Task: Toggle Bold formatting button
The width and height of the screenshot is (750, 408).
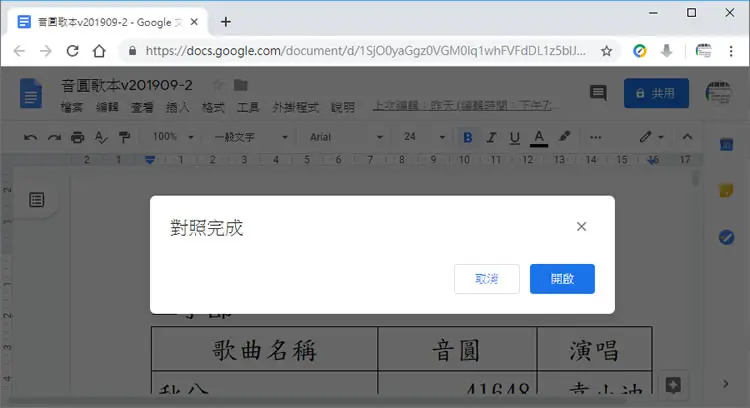Action: pos(468,137)
